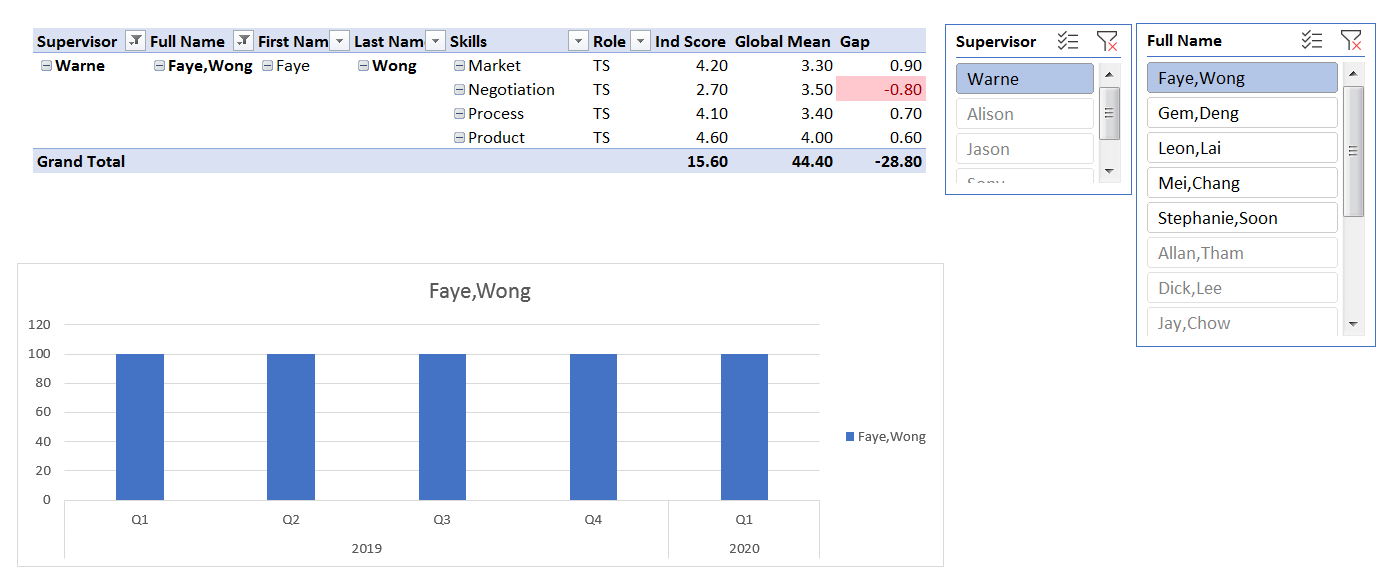
Task: Choose Jason in the Supervisor slicer
Action: (1025, 149)
